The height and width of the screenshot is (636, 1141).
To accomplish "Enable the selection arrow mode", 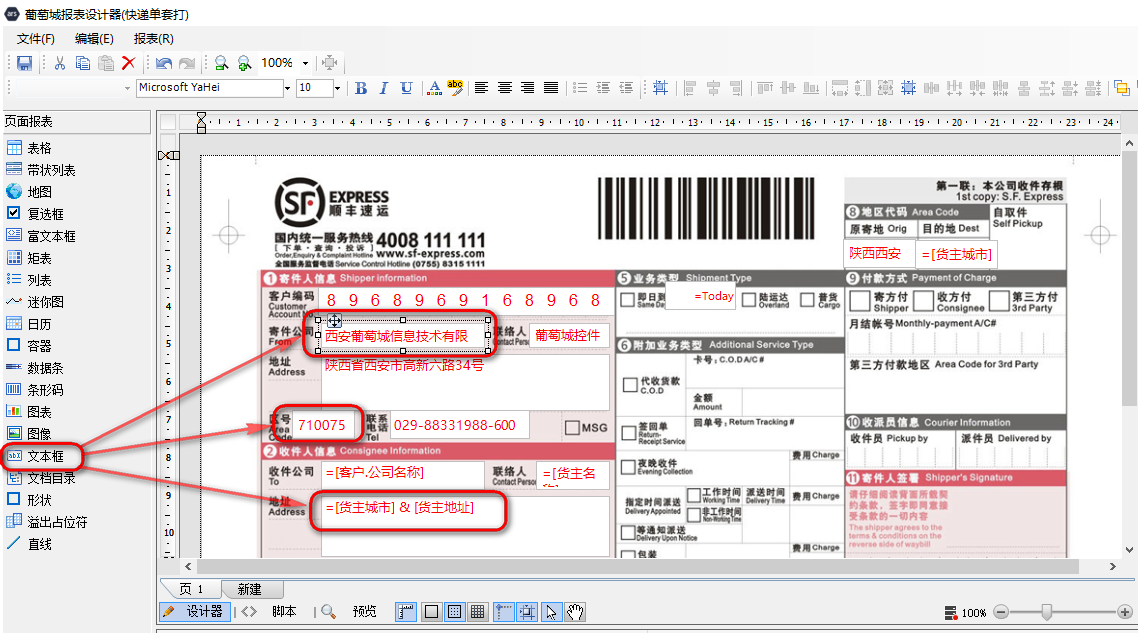I will pyautogui.click(x=551, y=612).
